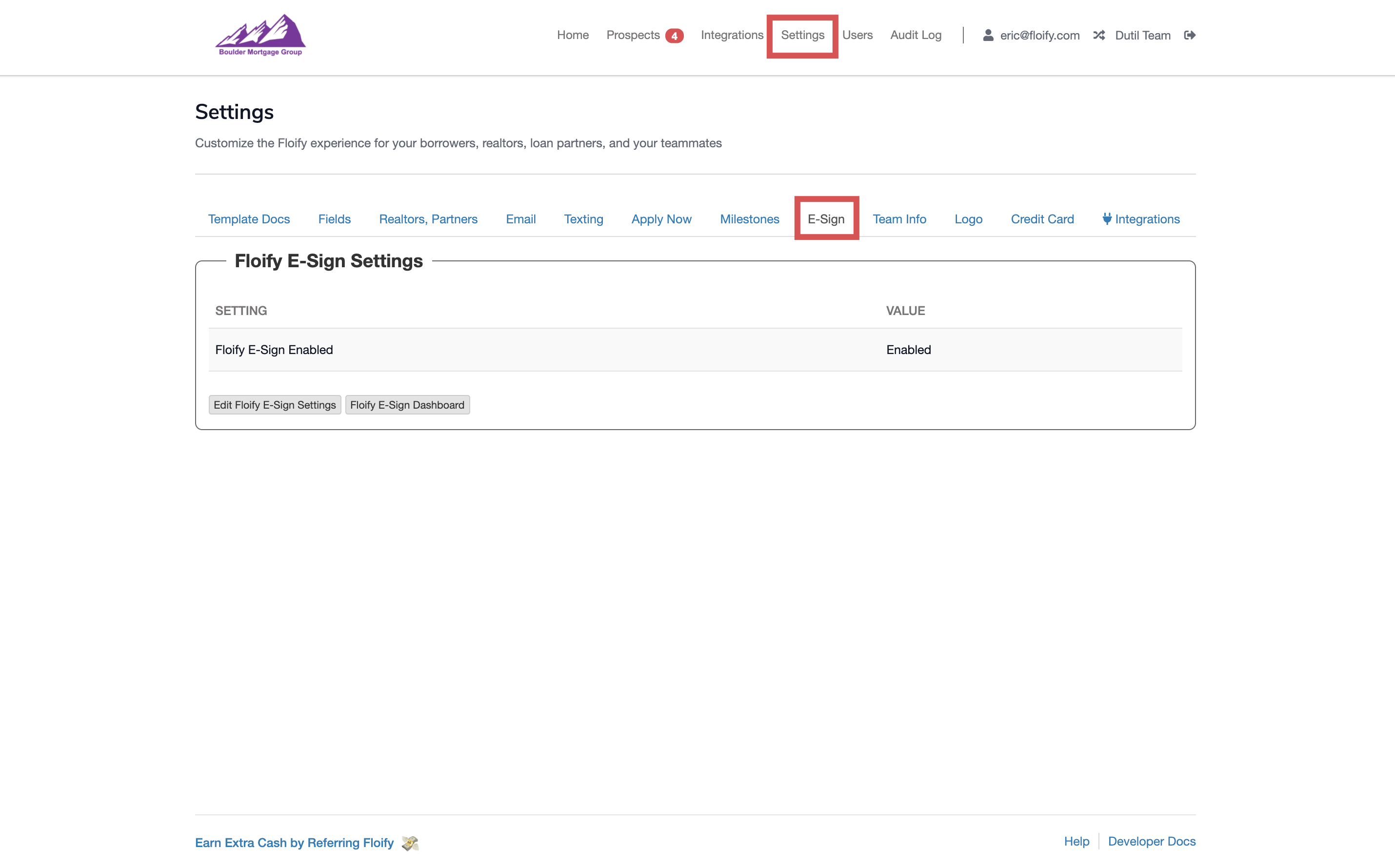Image resolution: width=1395 pixels, height=868 pixels.
Task: Click the user profile icon beside eric@floify.com
Action: tap(988, 35)
